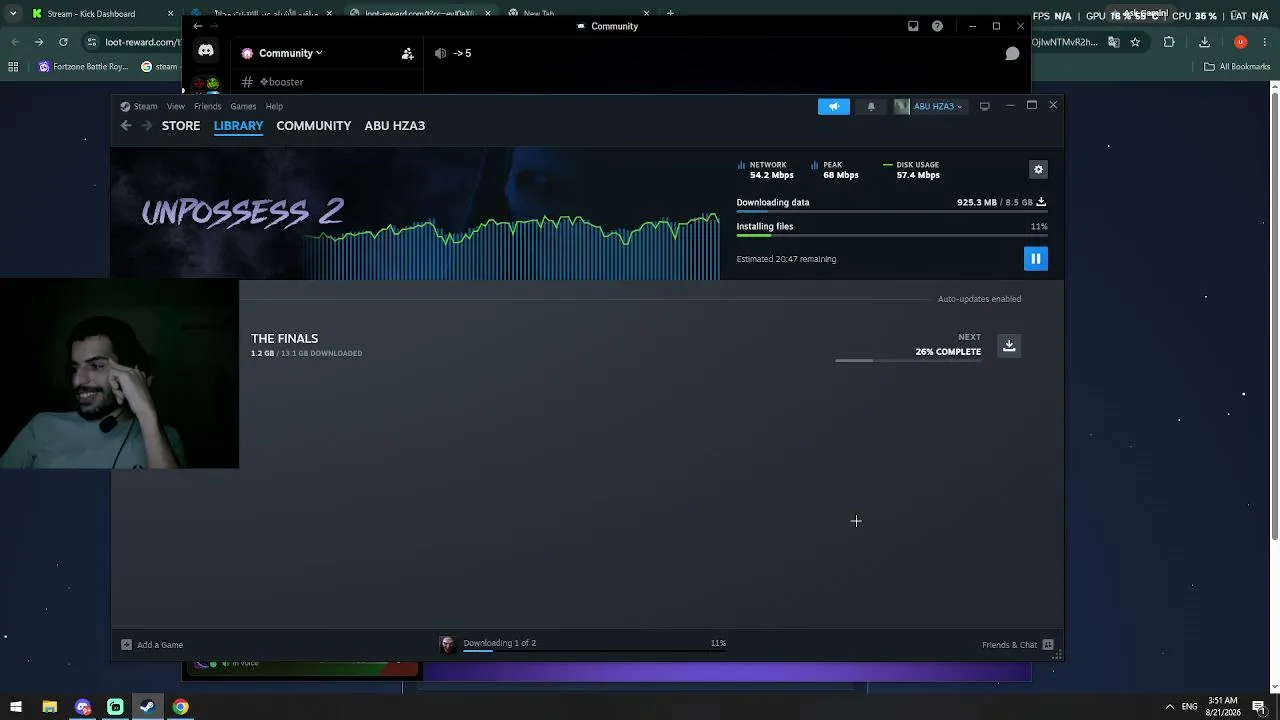Show hidden system tray icons
Image resolution: width=1280 pixels, height=720 pixels.
[1169, 707]
